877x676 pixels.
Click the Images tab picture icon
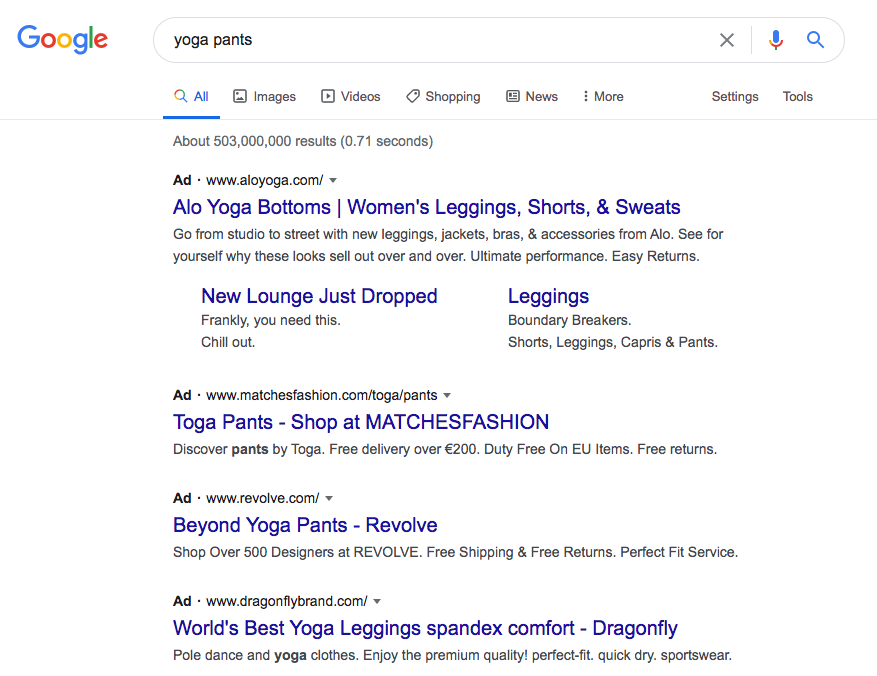[239, 96]
